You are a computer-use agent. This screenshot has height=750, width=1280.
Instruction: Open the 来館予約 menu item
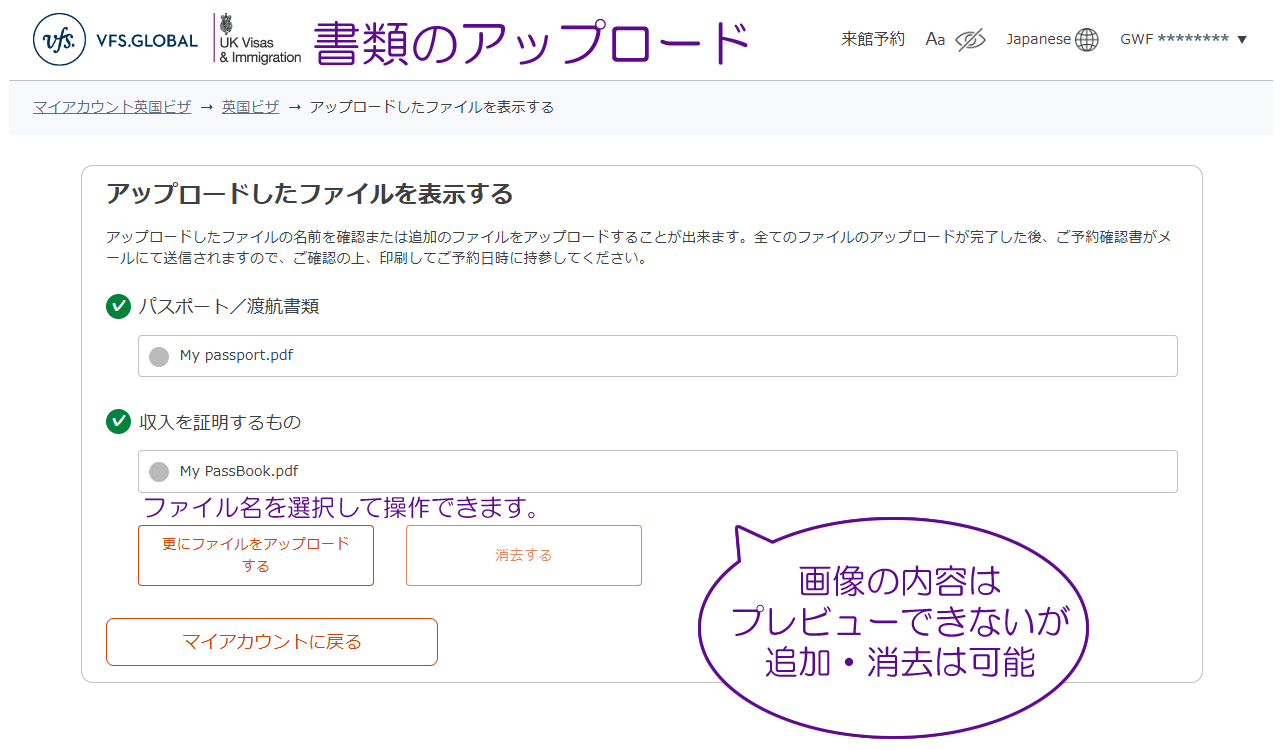click(x=872, y=39)
